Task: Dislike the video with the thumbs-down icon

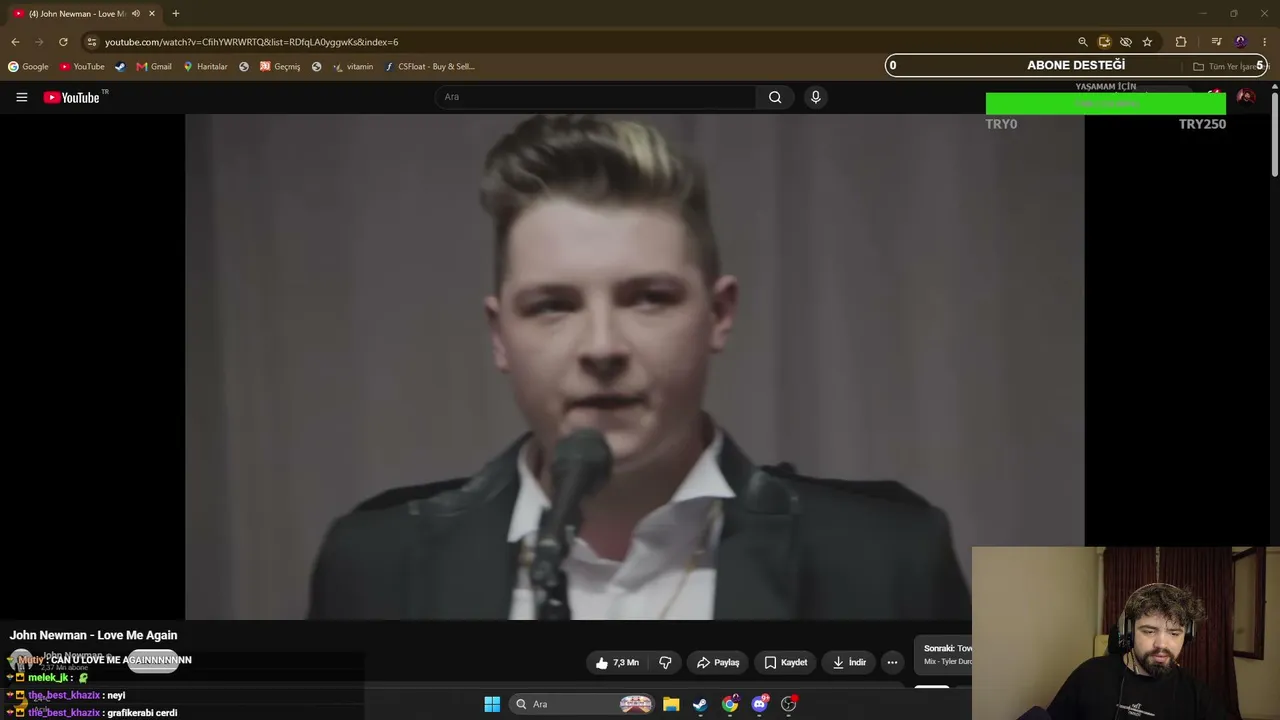Action: [x=665, y=662]
